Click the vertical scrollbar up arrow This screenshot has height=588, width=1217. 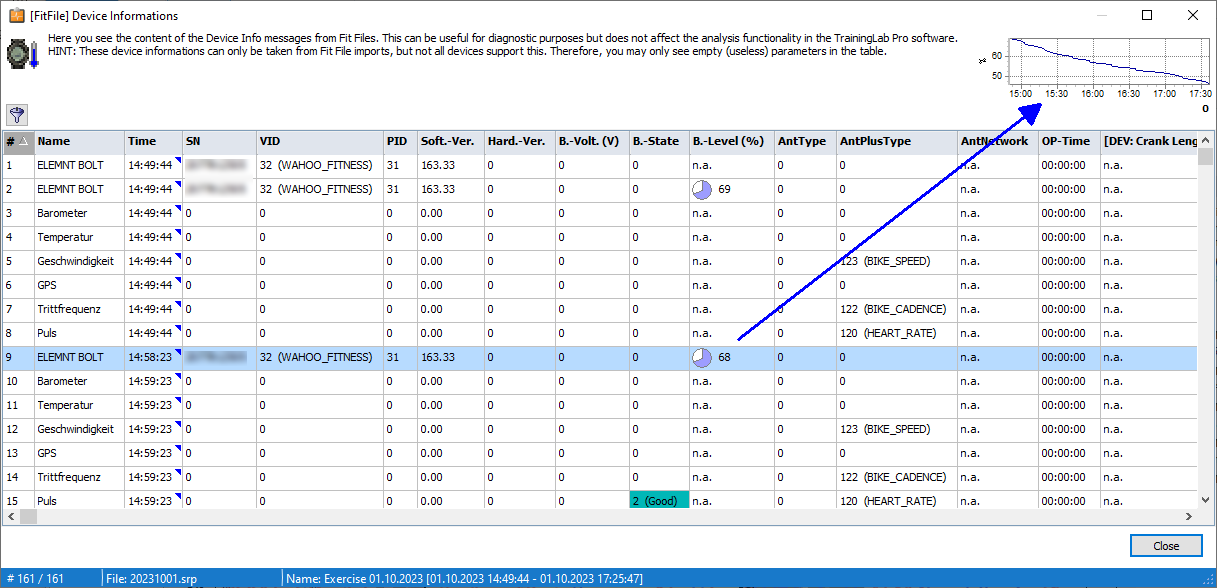tap(1205, 140)
